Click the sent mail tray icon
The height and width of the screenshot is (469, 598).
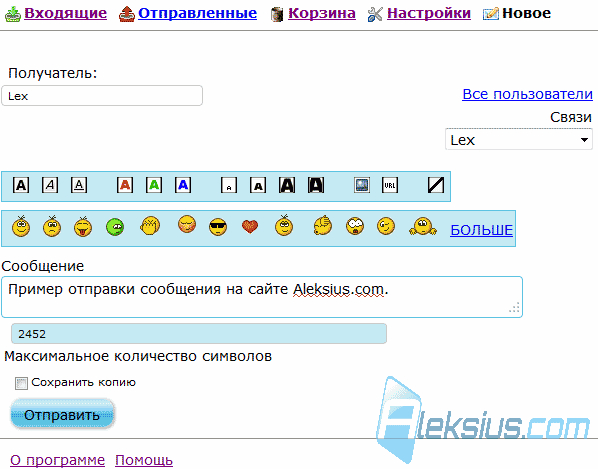pyautogui.click(x=127, y=14)
